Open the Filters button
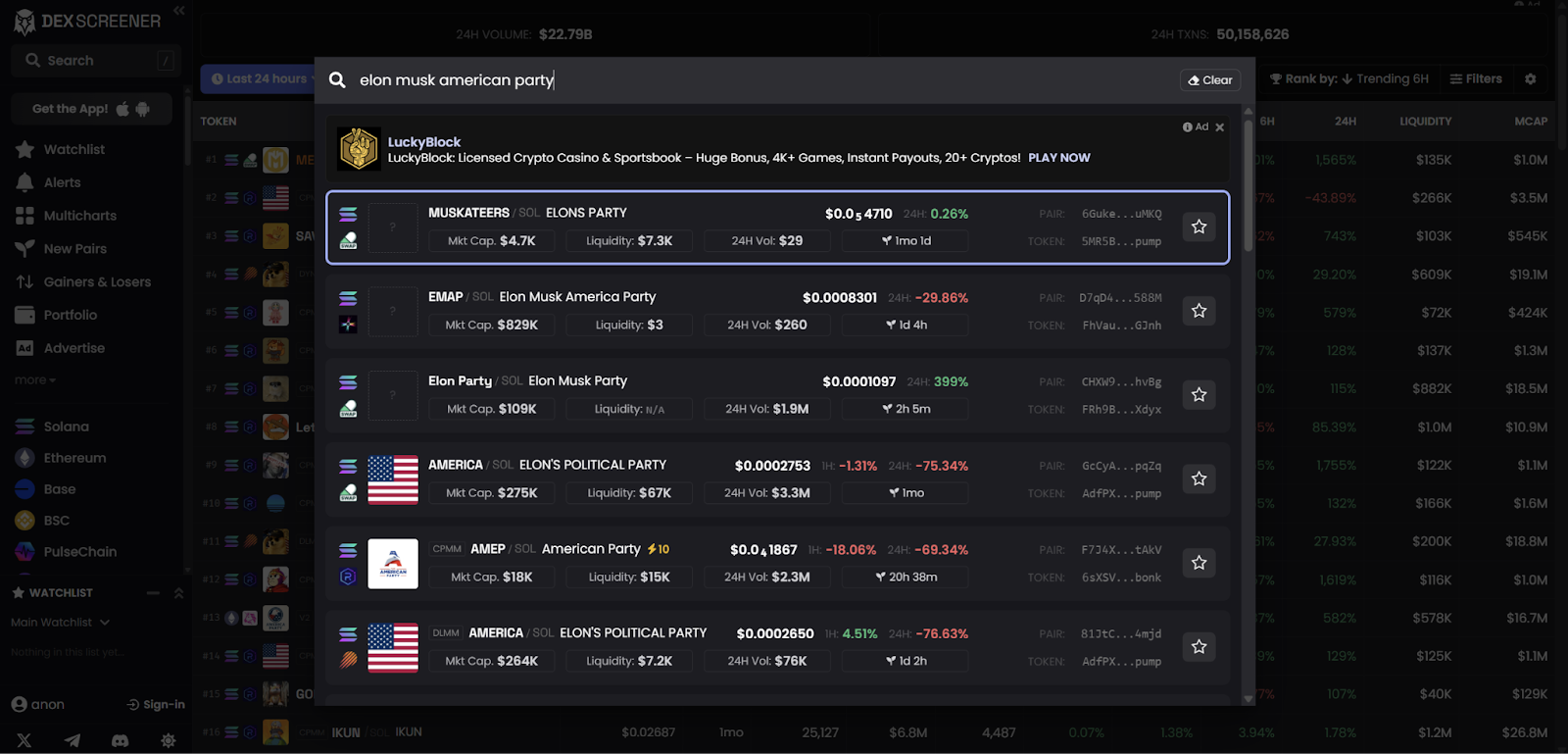This screenshot has height=754, width=1568. (x=1476, y=79)
